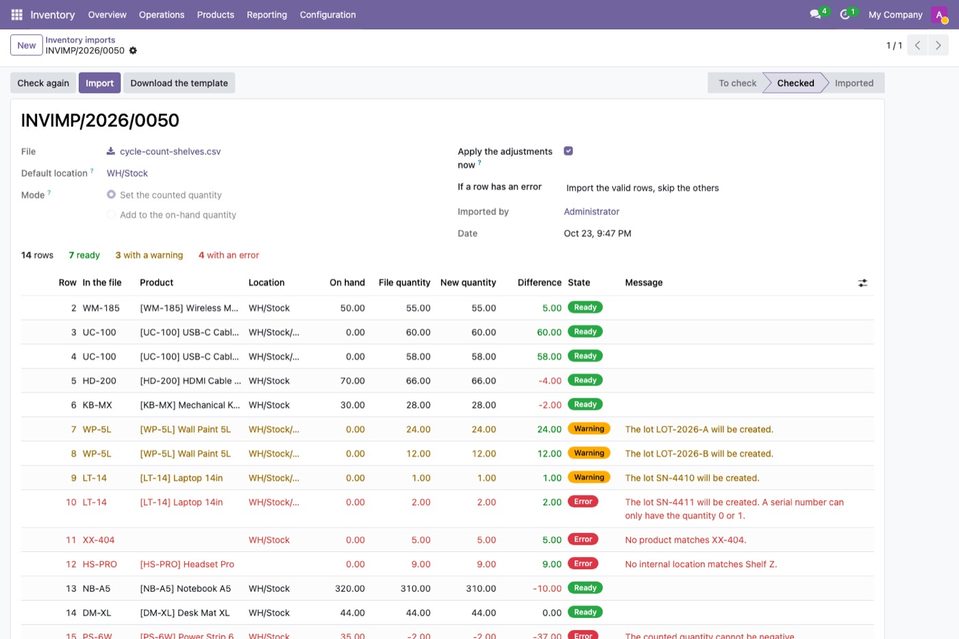Click the Check again button
Viewport: 959px width, 639px height.
click(x=43, y=83)
